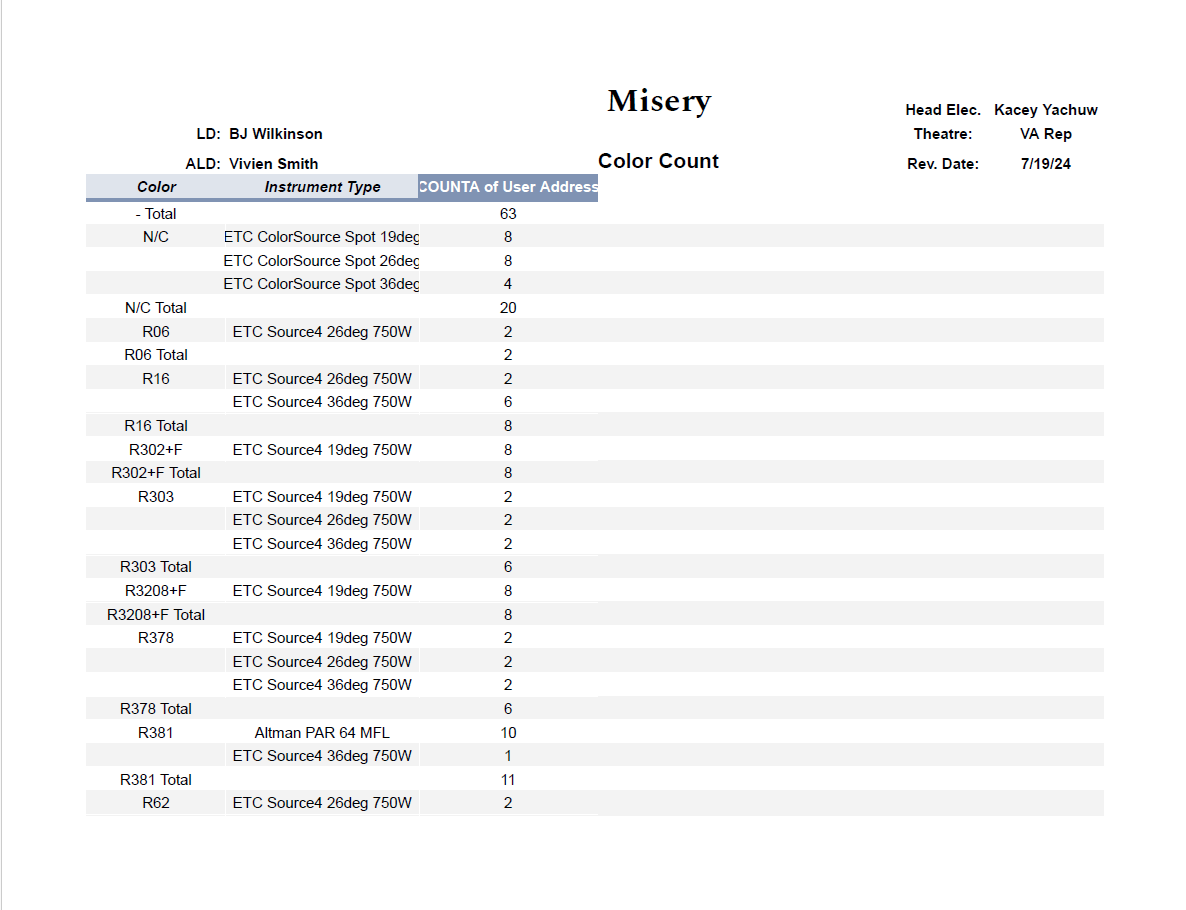Click R62 row ETC Source4 26deg 750W
This screenshot has width=1186, height=910.
(x=322, y=803)
